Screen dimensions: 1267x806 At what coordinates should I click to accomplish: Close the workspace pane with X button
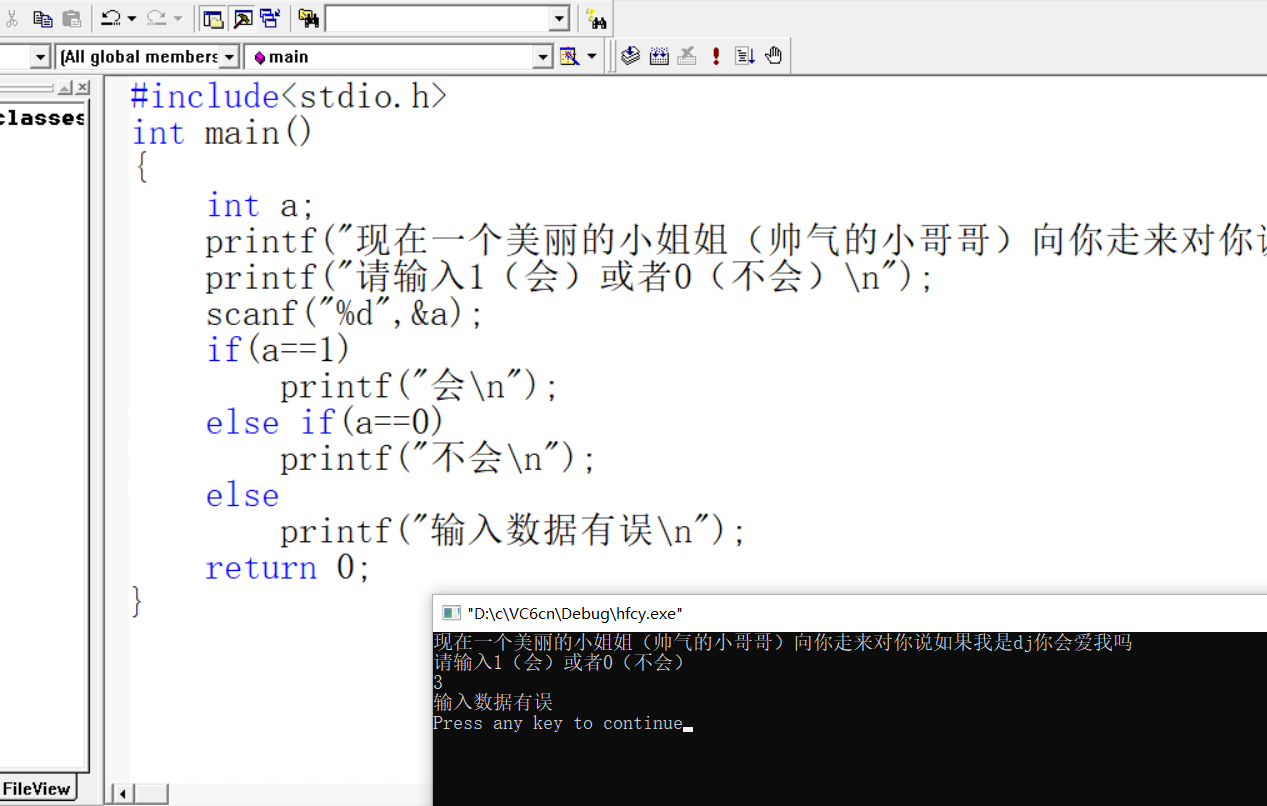coord(83,88)
